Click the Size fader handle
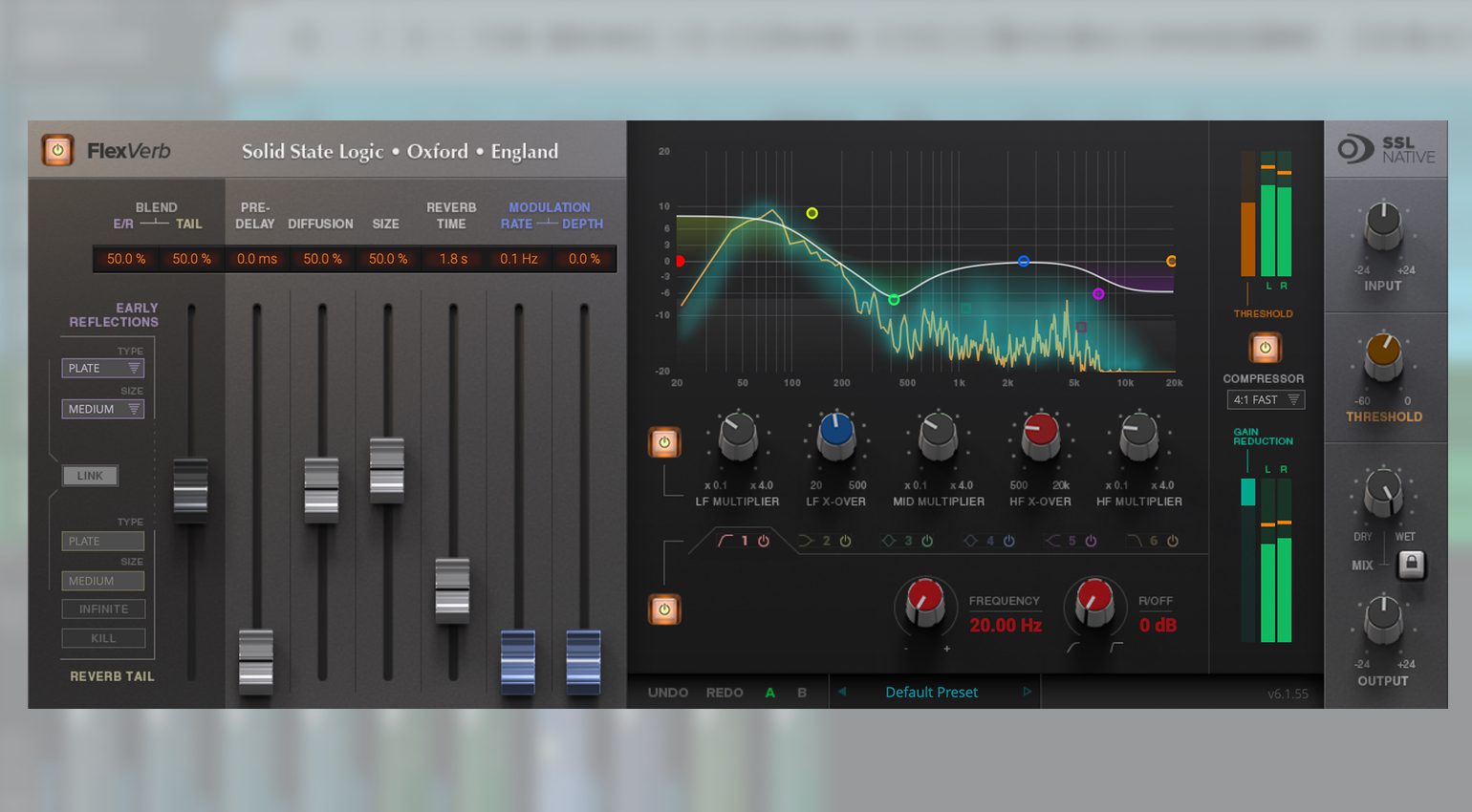The width and height of the screenshot is (1472, 812). pos(387,469)
